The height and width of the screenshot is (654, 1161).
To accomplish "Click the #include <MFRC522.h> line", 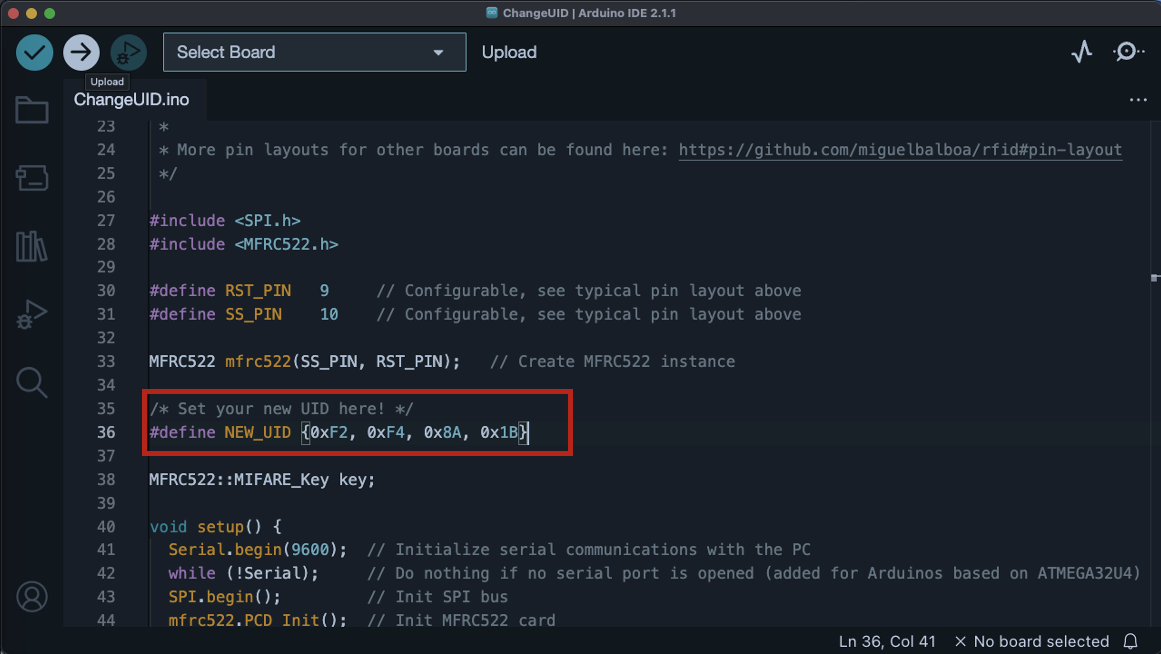I will pyautogui.click(x=244, y=244).
